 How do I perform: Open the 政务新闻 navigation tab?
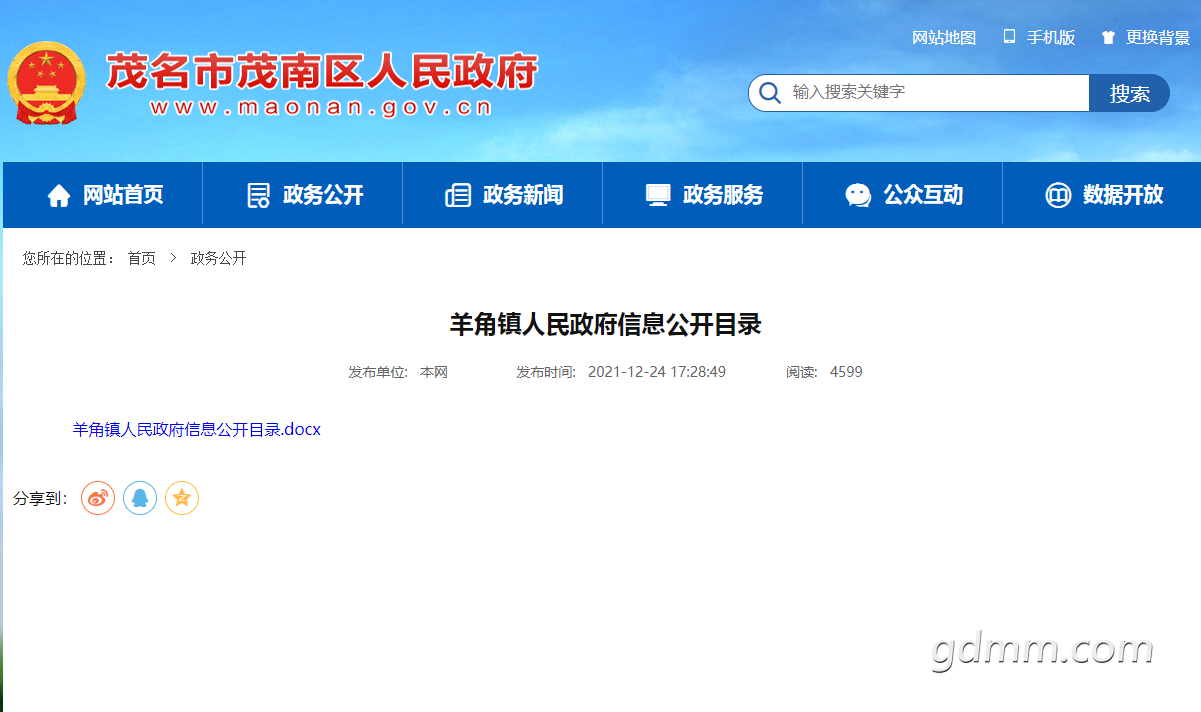coord(503,195)
